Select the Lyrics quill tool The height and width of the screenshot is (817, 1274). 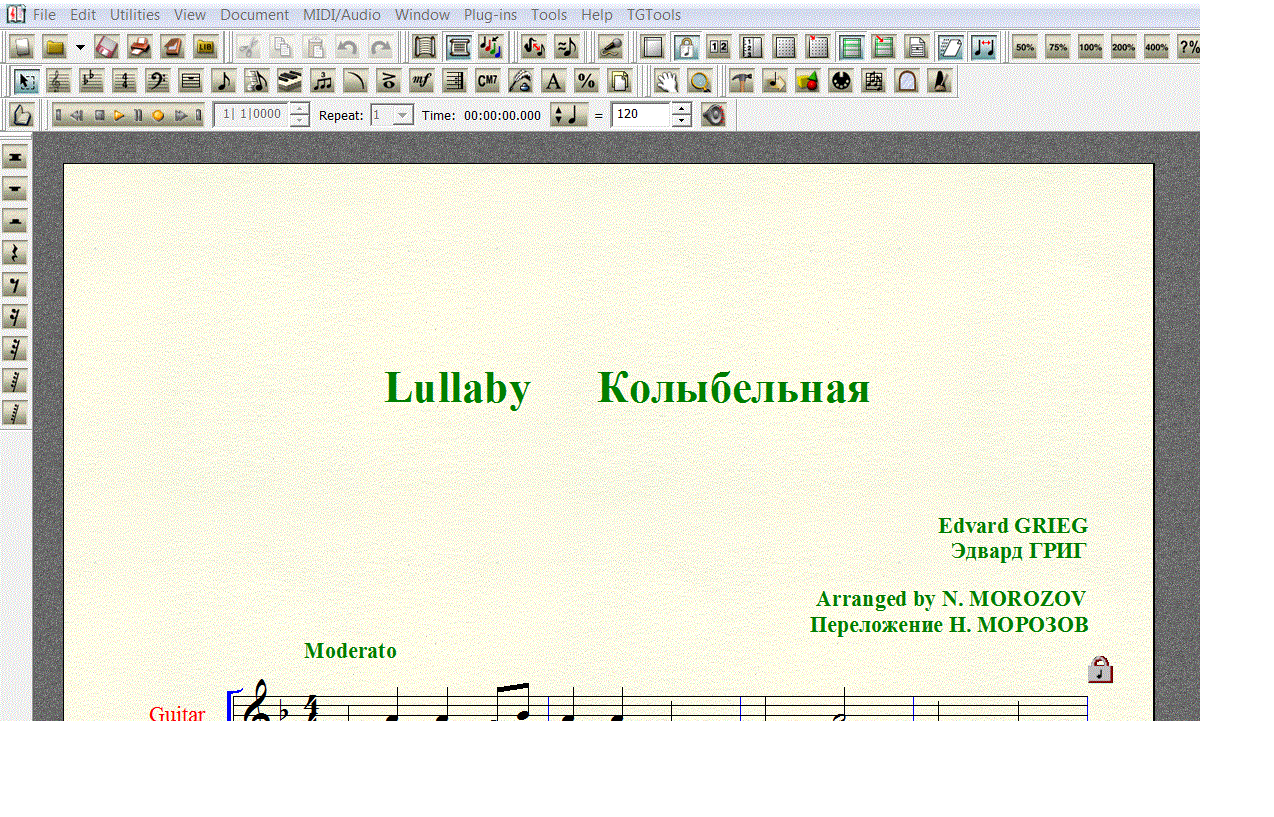520,81
